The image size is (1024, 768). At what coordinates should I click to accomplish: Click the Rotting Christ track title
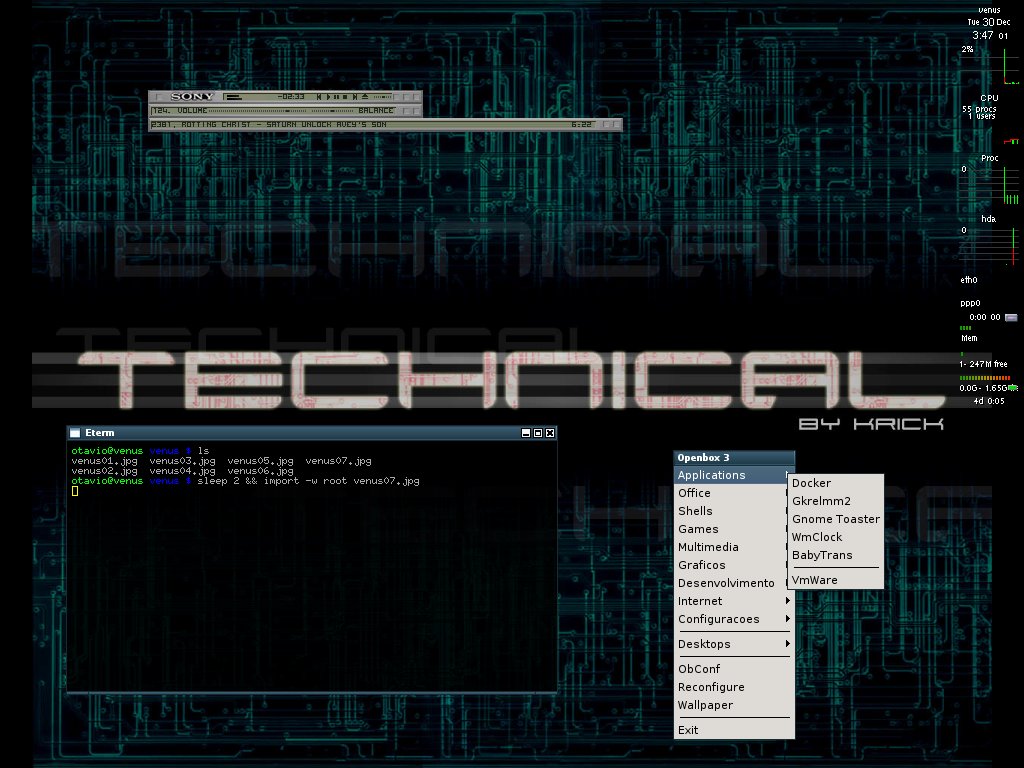269,125
